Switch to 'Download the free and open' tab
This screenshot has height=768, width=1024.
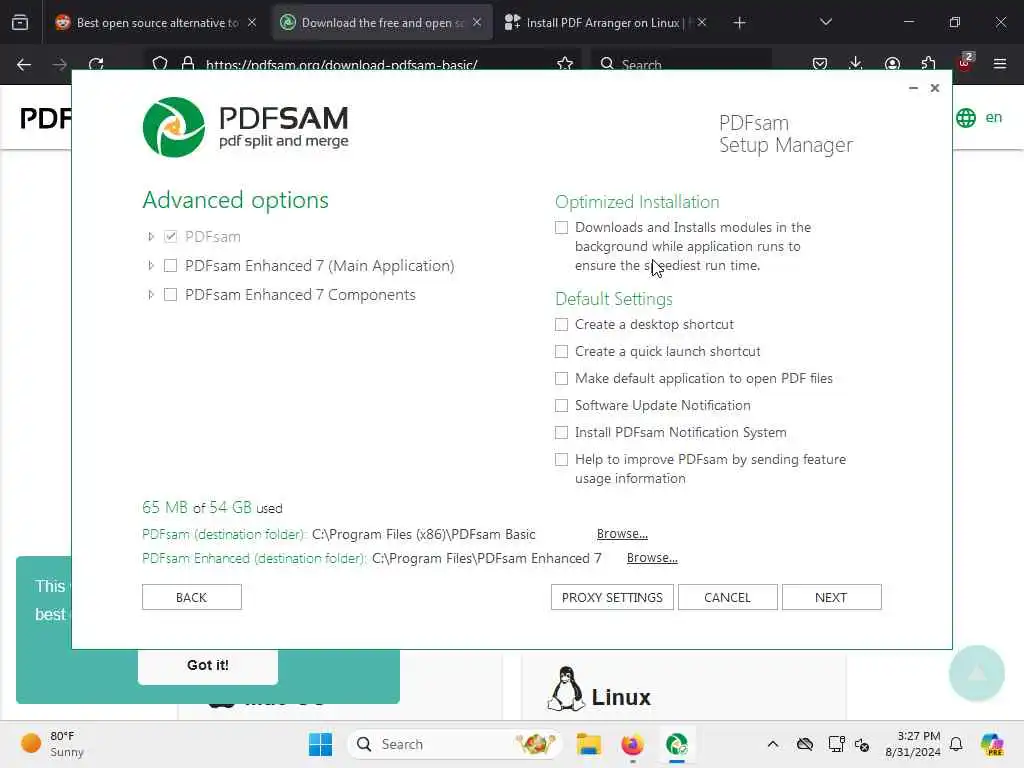pos(382,23)
